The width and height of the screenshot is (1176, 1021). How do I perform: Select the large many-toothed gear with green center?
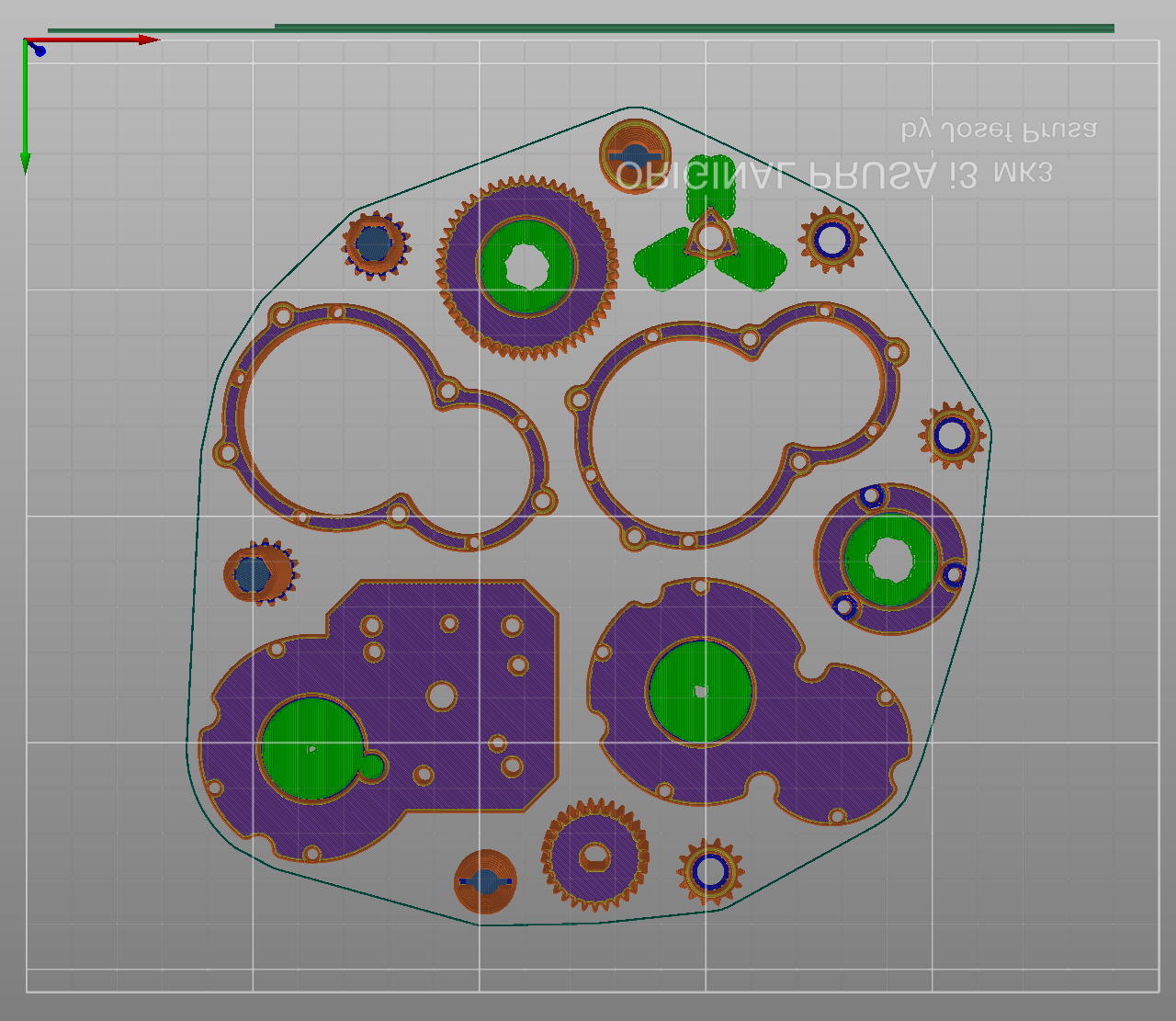point(527,267)
